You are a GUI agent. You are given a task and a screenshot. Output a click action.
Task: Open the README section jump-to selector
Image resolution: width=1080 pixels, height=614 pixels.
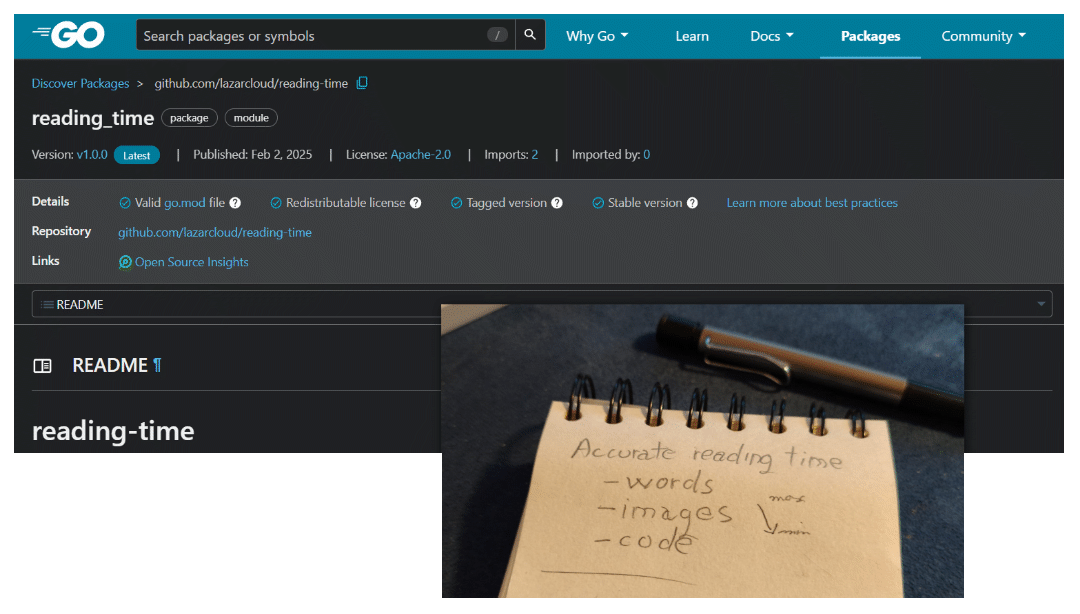point(1040,304)
